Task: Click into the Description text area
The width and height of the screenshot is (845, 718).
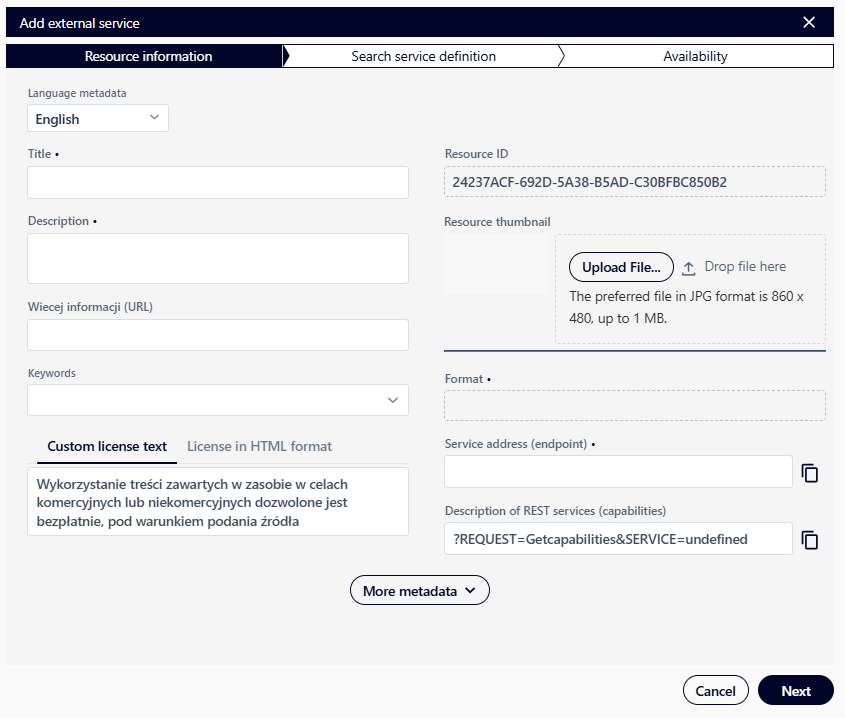Action: coord(218,259)
